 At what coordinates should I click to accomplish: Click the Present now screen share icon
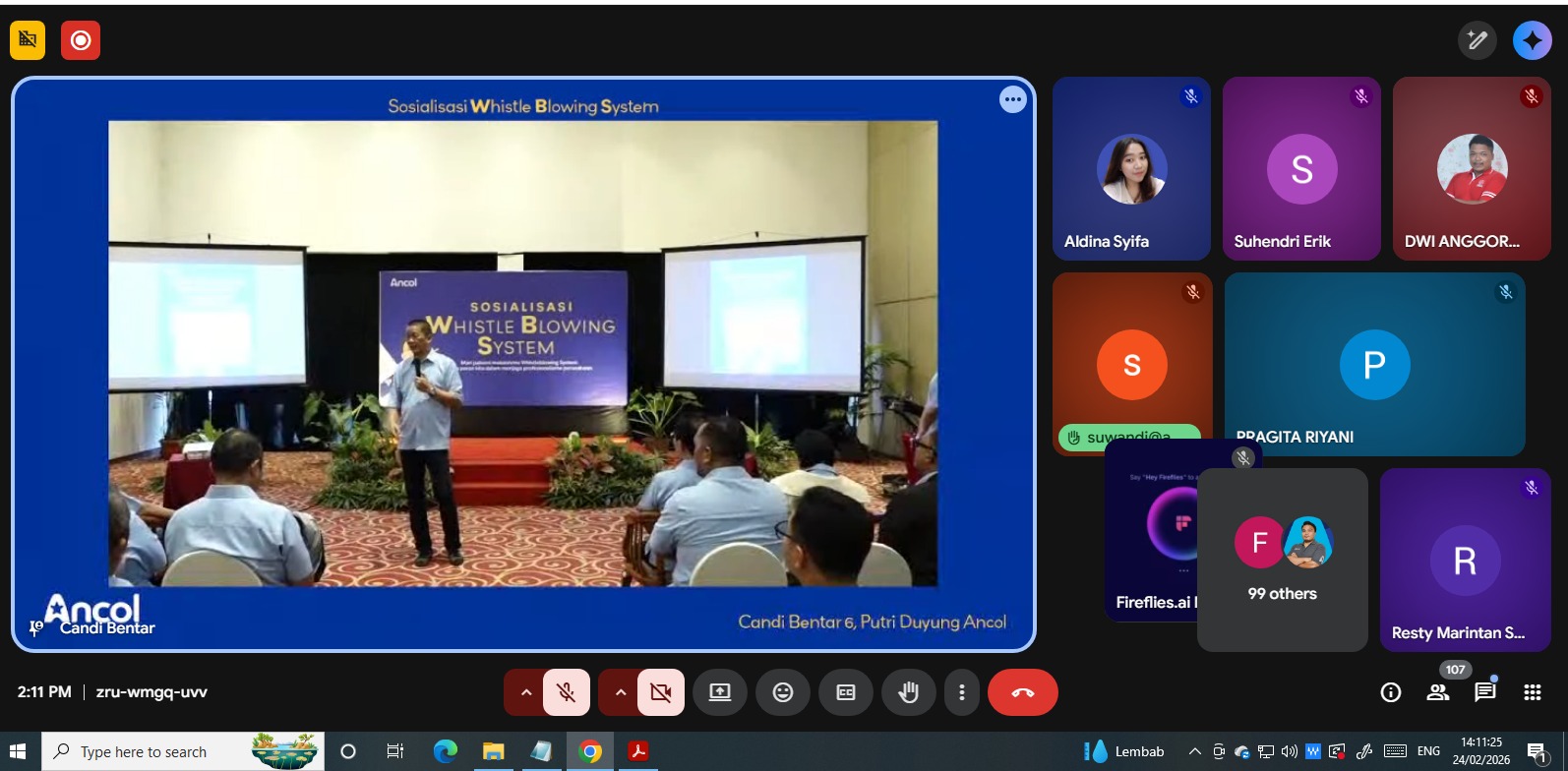(720, 692)
